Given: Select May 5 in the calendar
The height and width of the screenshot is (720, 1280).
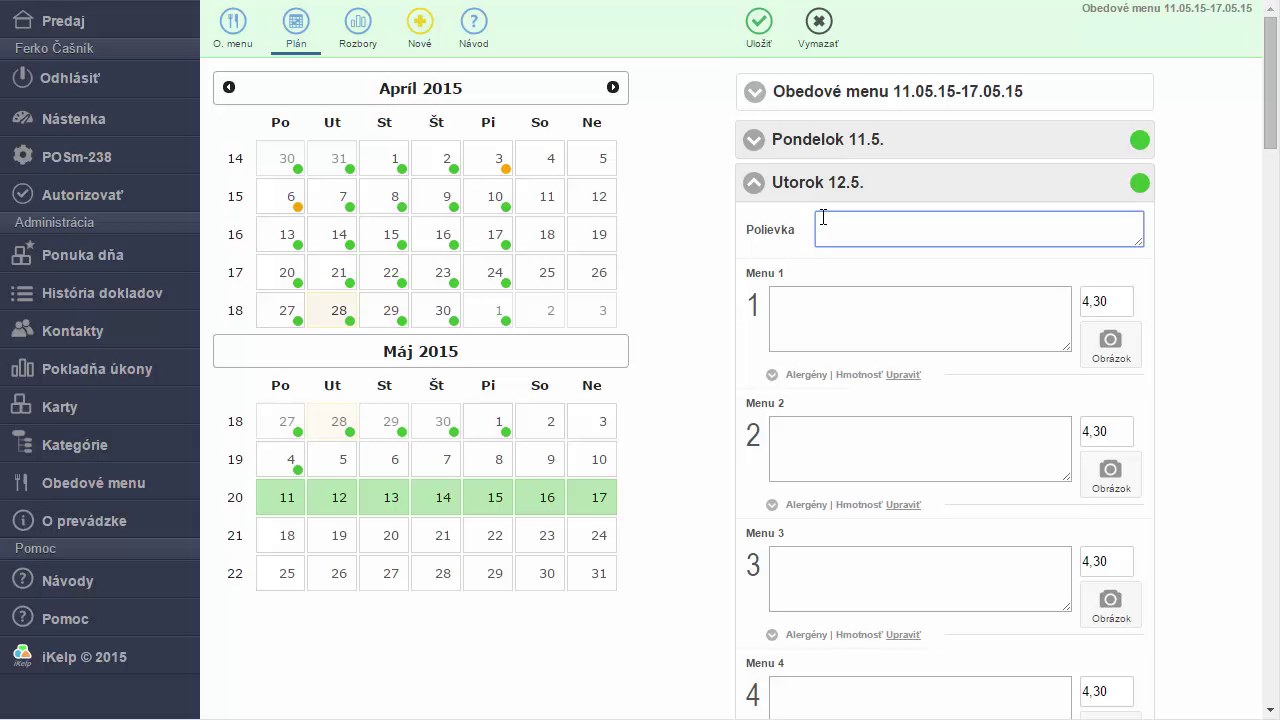Looking at the screenshot, I should point(333,459).
